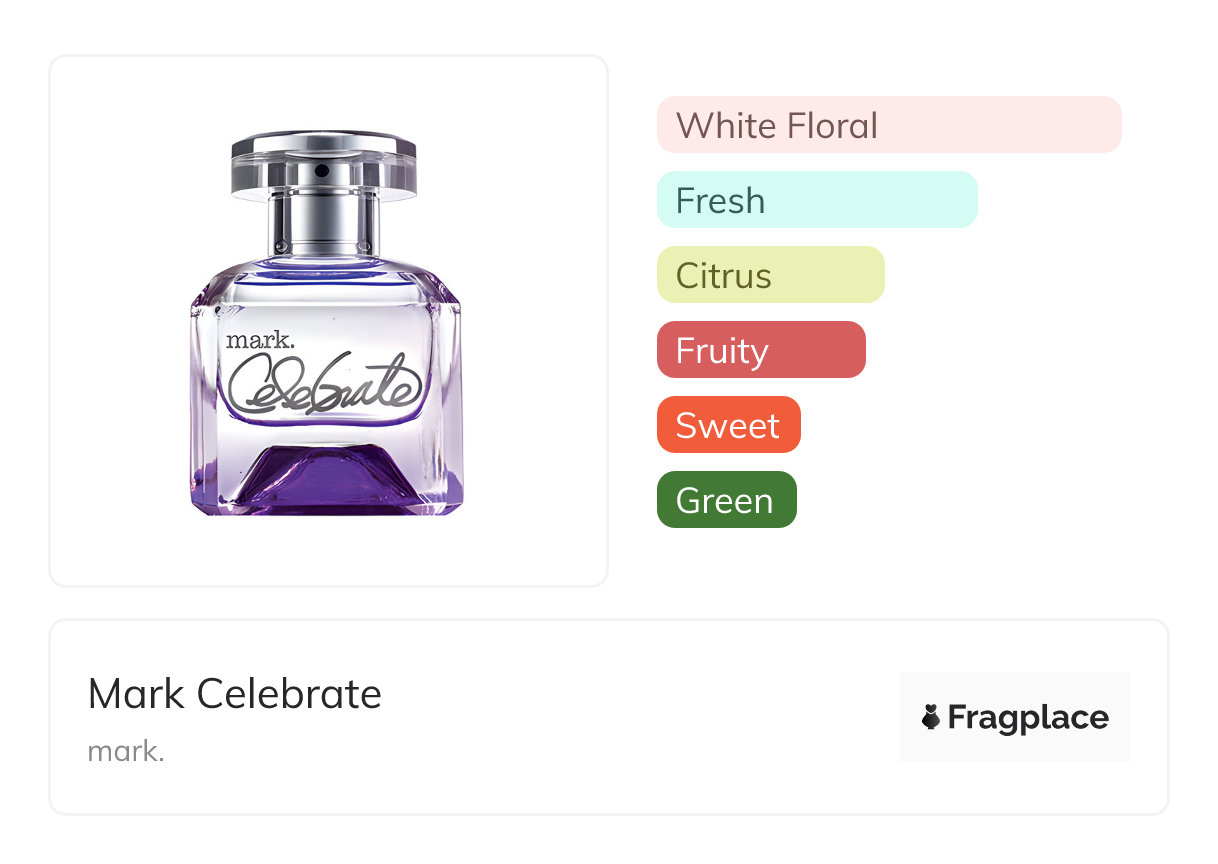
Task: Click the spray nozzle under the cap
Action: point(322,174)
